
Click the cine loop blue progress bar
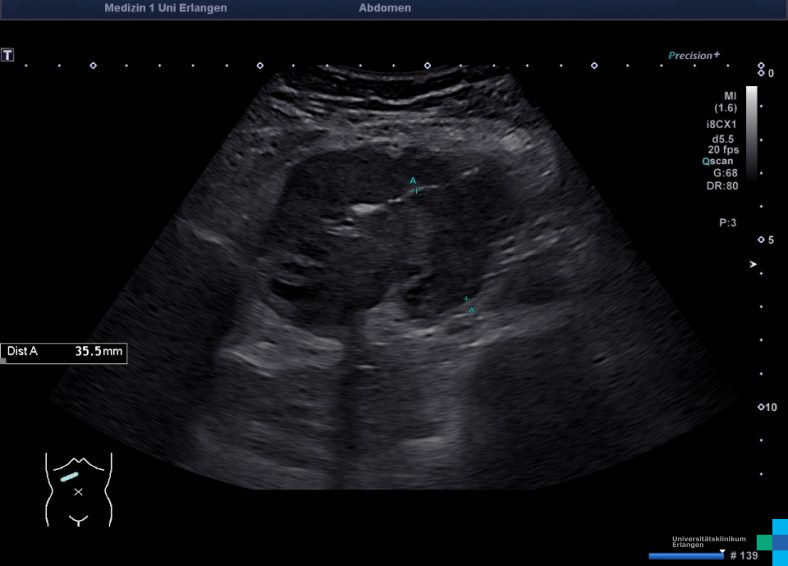tap(685, 556)
